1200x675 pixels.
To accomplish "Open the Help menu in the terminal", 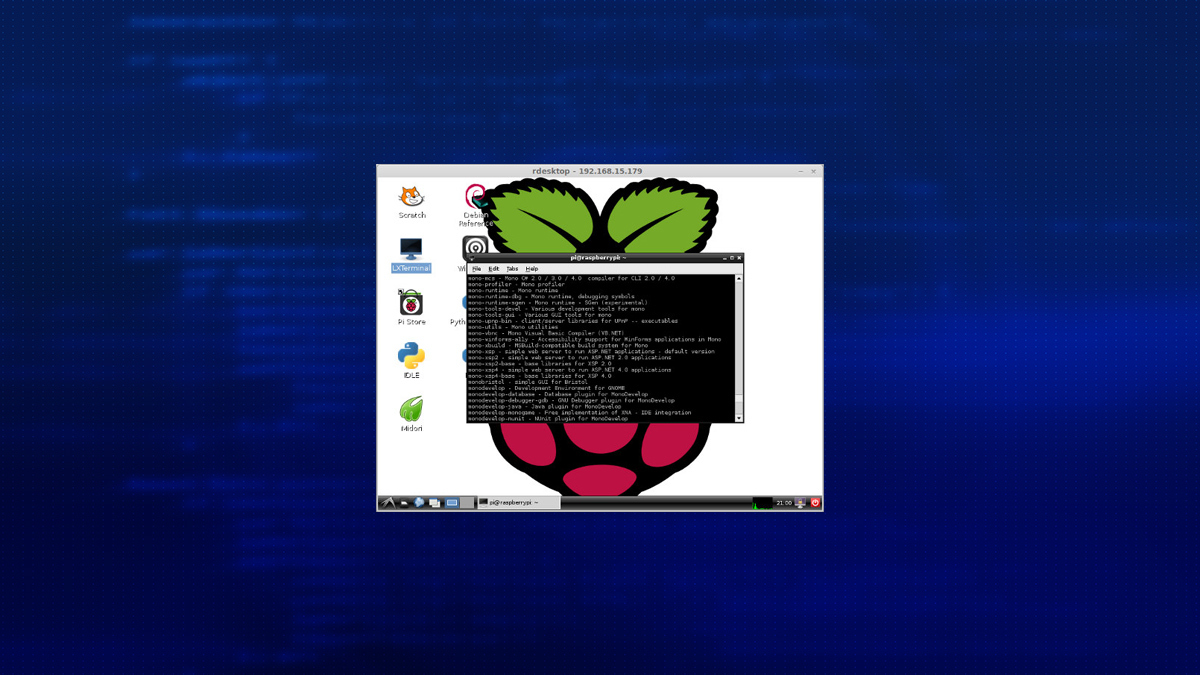I will 532,269.
